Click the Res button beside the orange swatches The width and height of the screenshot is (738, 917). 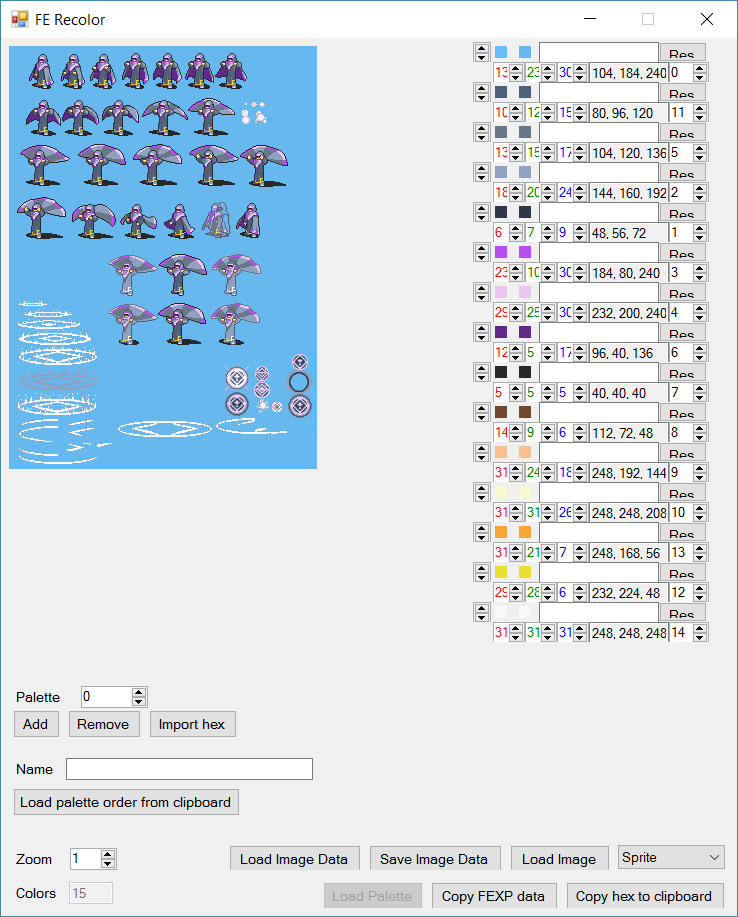pos(682,532)
